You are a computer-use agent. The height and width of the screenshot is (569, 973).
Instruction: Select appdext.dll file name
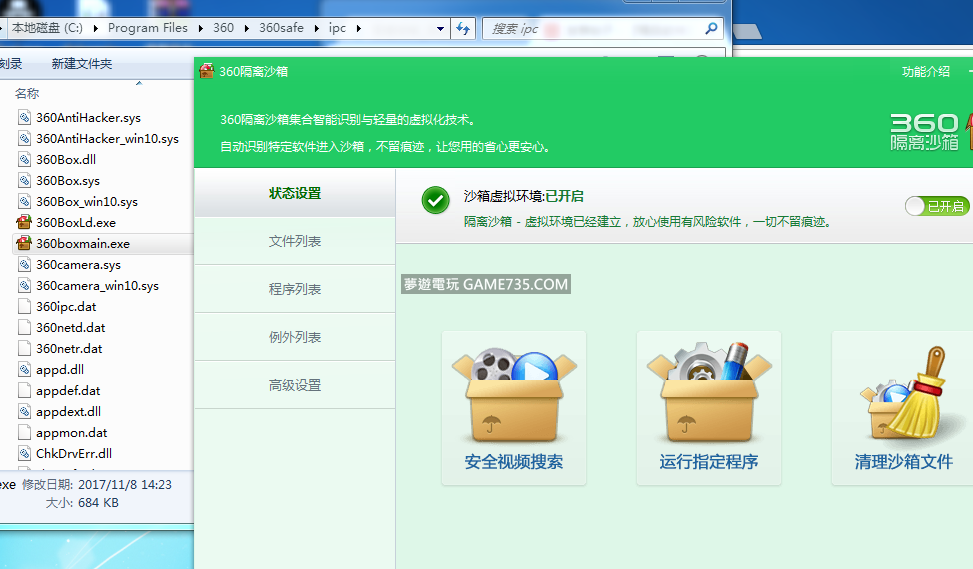(68, 411)
